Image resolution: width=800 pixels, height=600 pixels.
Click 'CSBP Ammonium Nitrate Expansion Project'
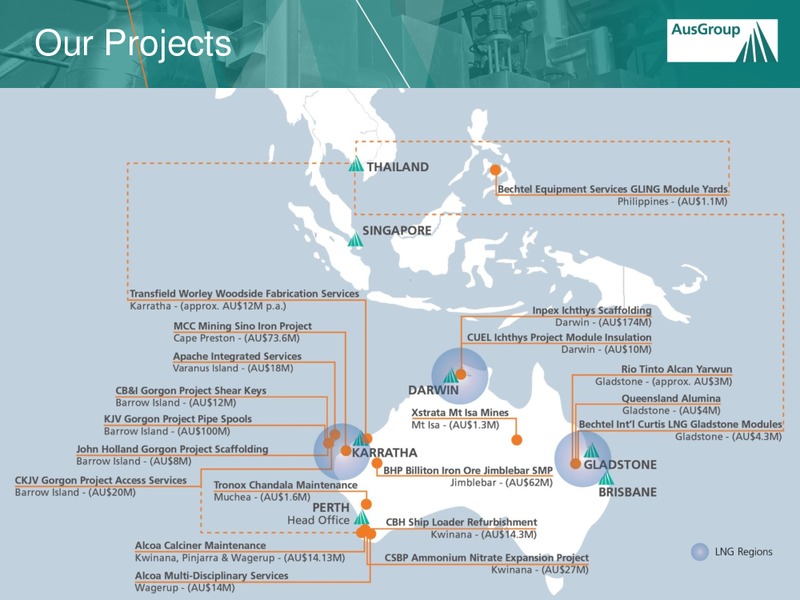tap(486, 558)
